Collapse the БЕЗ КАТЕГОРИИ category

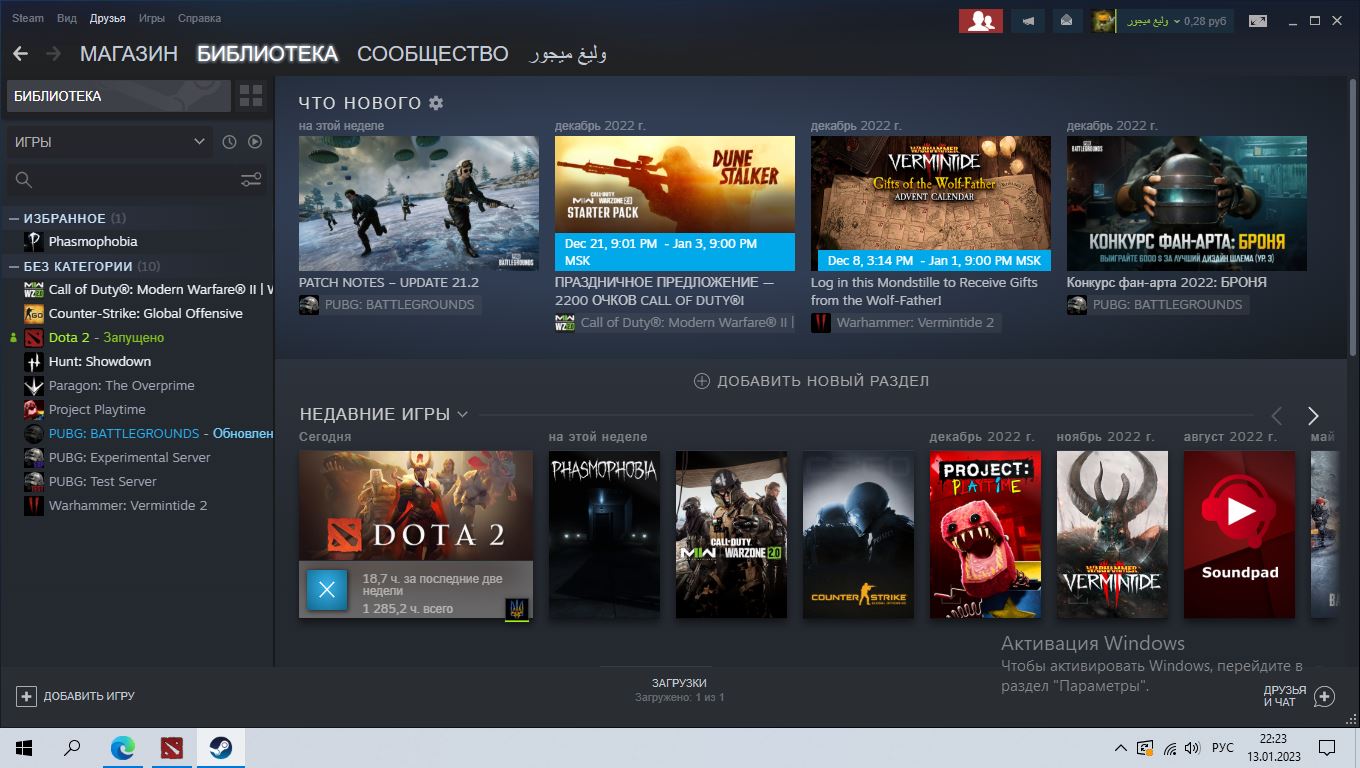tap(14, 266)
